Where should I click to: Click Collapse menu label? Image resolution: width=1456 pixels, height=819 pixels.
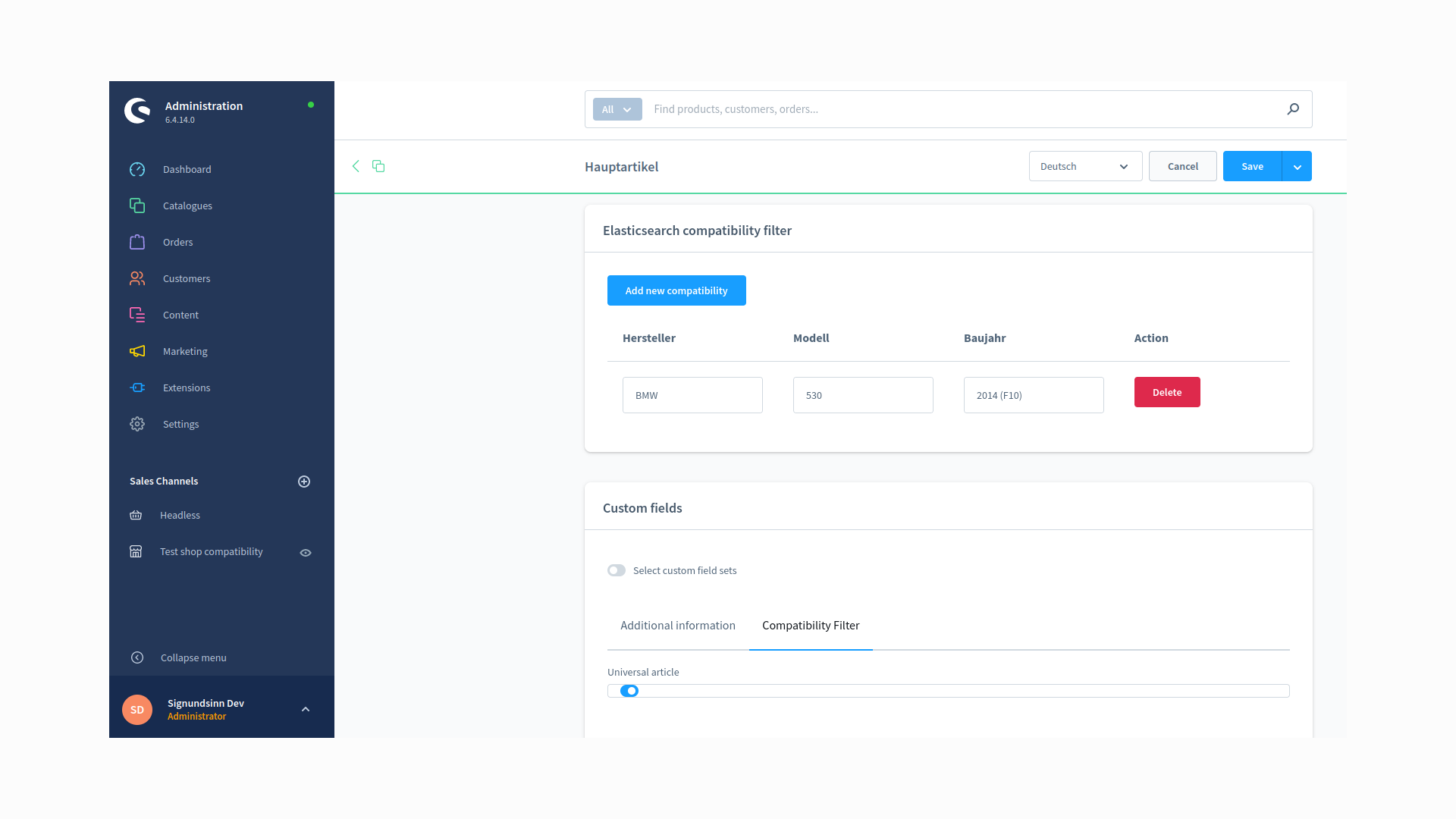[193, 657]
